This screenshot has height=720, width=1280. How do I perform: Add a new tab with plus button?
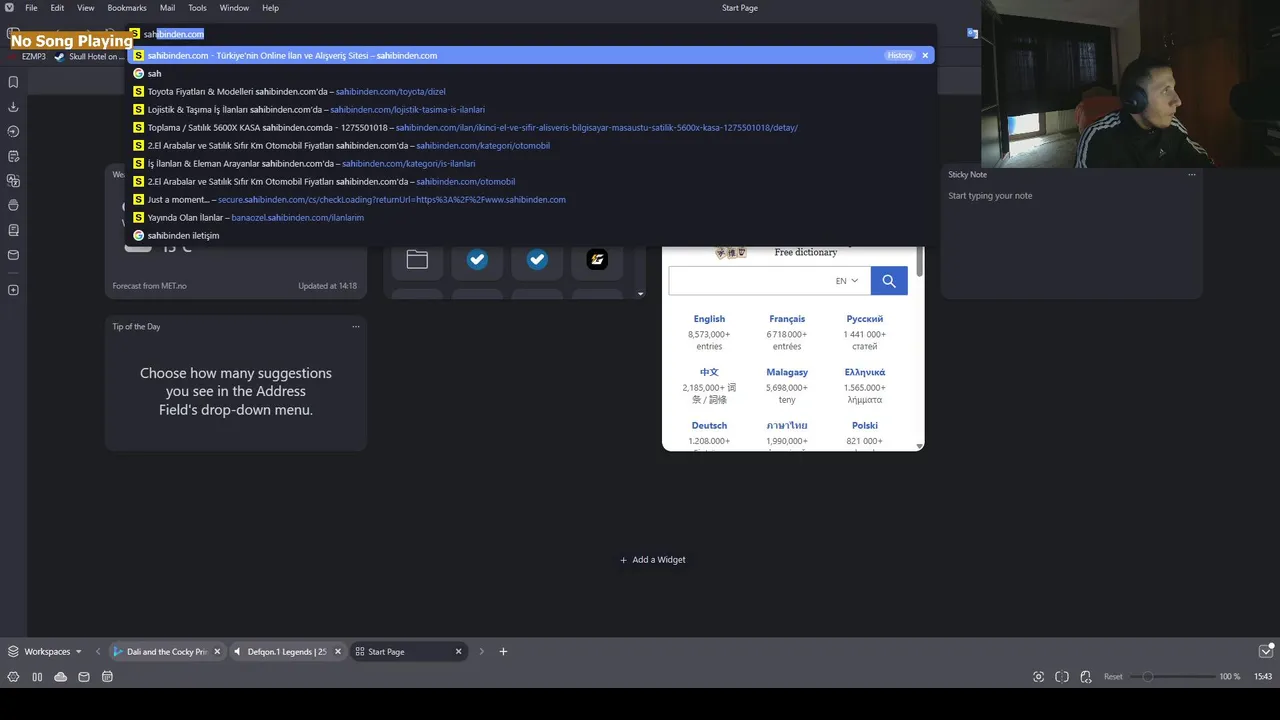click(x=503, y=651)
